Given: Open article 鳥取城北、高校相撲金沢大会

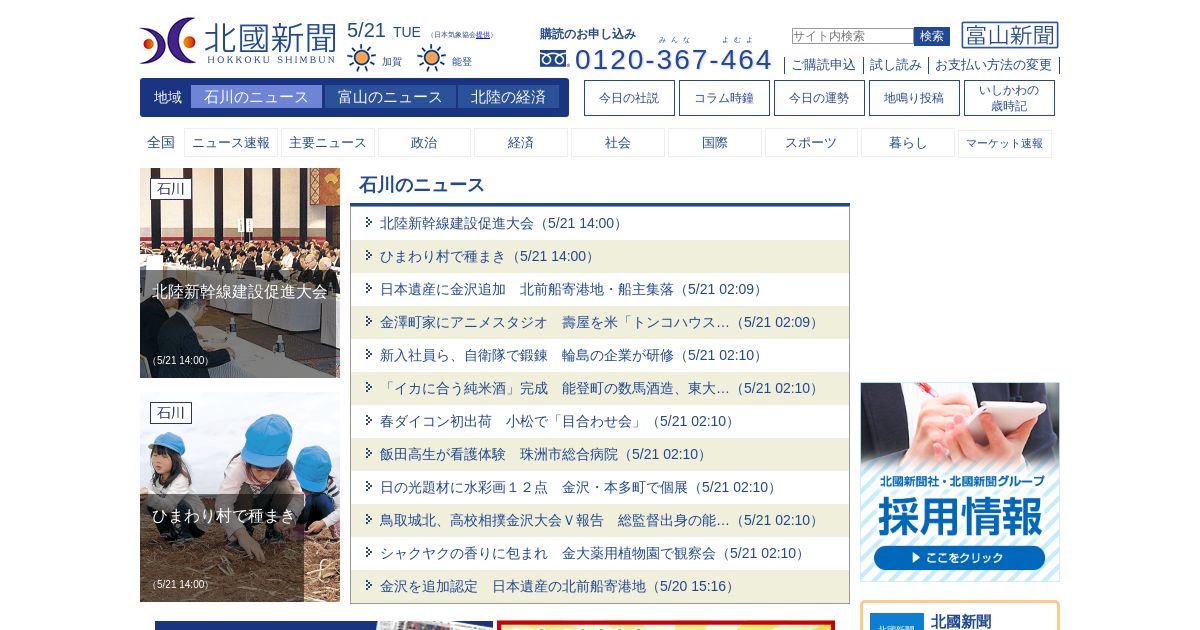Looking at the screenshot, I should click(x=600, y=520).
